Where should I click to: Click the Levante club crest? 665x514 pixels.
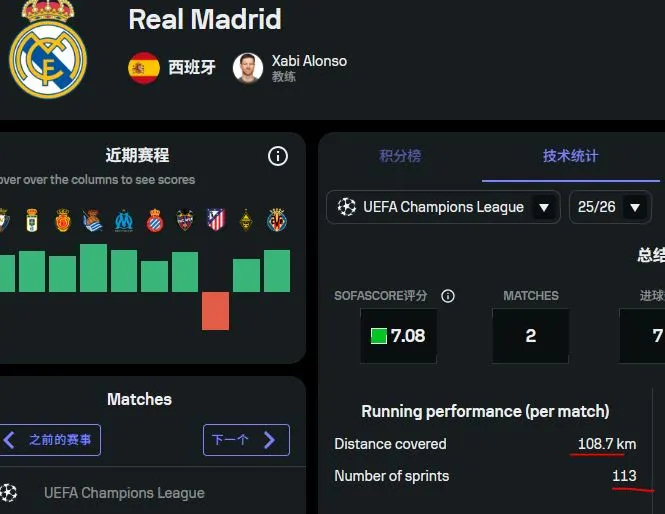click(185, 220)
